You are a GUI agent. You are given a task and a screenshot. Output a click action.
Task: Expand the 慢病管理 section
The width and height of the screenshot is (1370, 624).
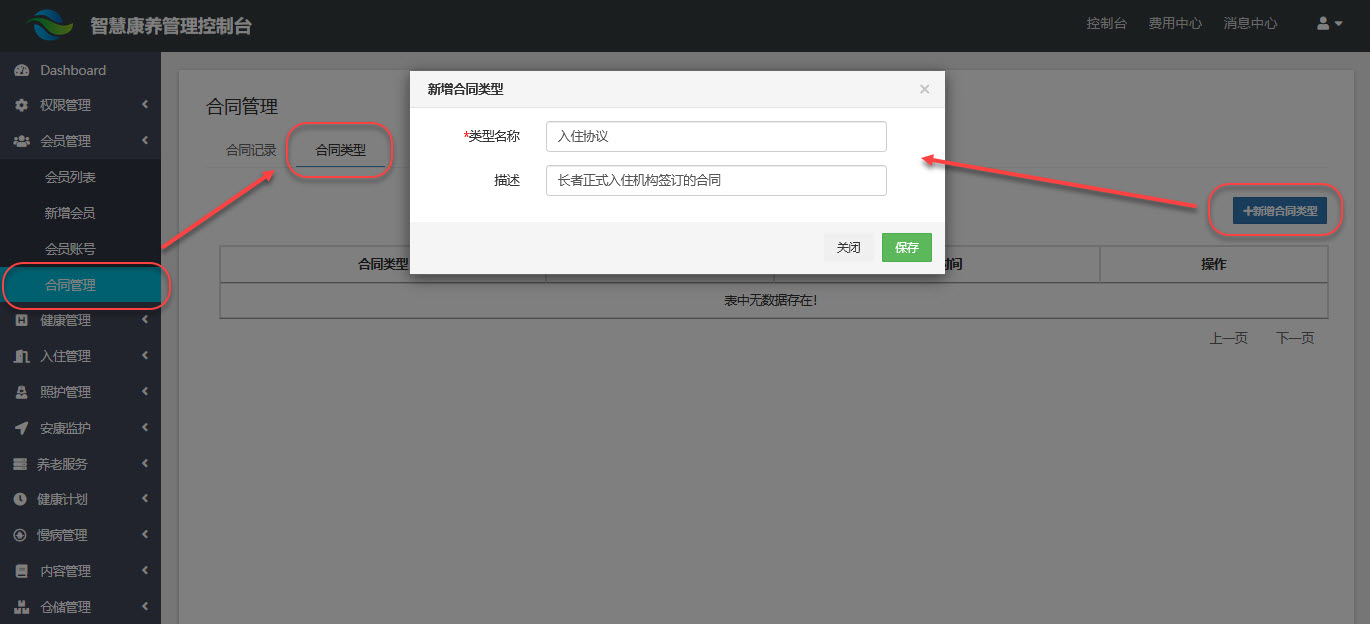coord(144,535)
